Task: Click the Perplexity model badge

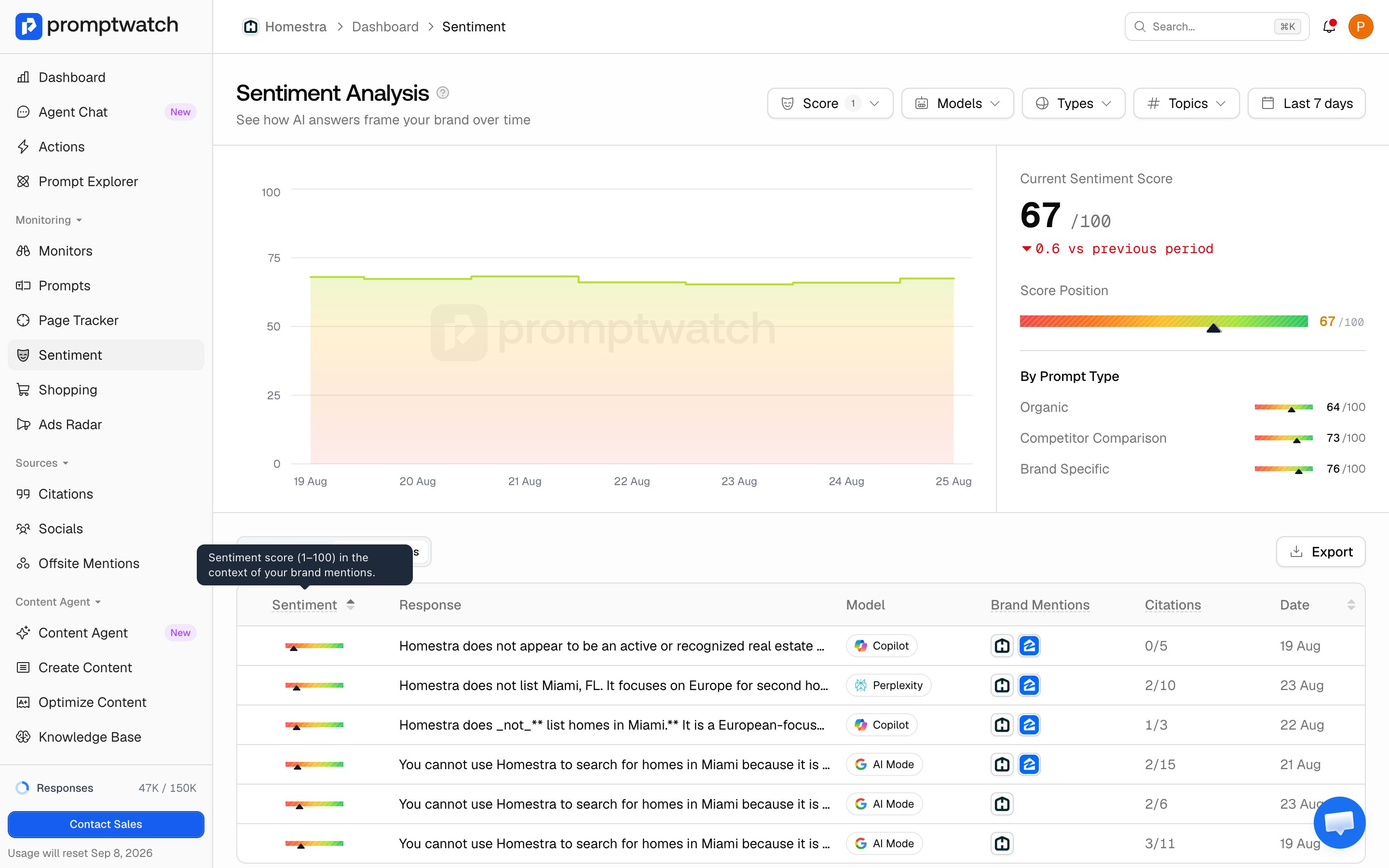Action: tap(888, 685)
